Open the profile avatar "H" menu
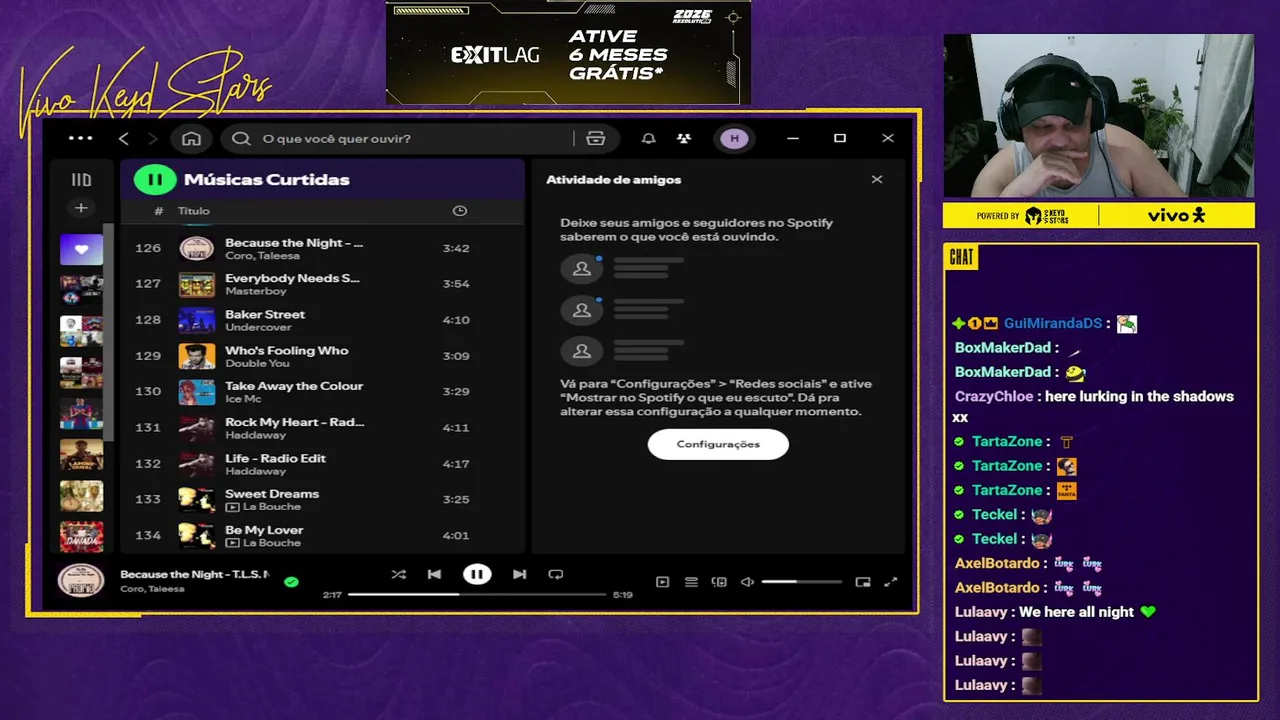 pyautogui.click(x=735, y=138)
